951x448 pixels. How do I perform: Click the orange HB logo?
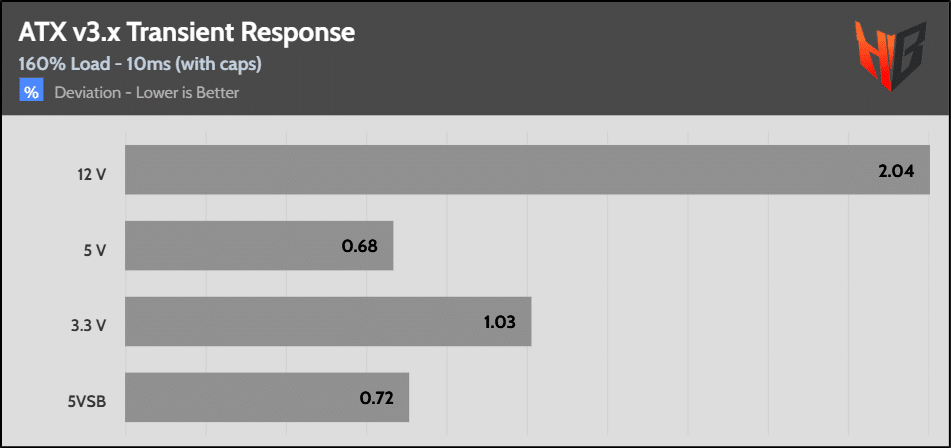(889, 55)
